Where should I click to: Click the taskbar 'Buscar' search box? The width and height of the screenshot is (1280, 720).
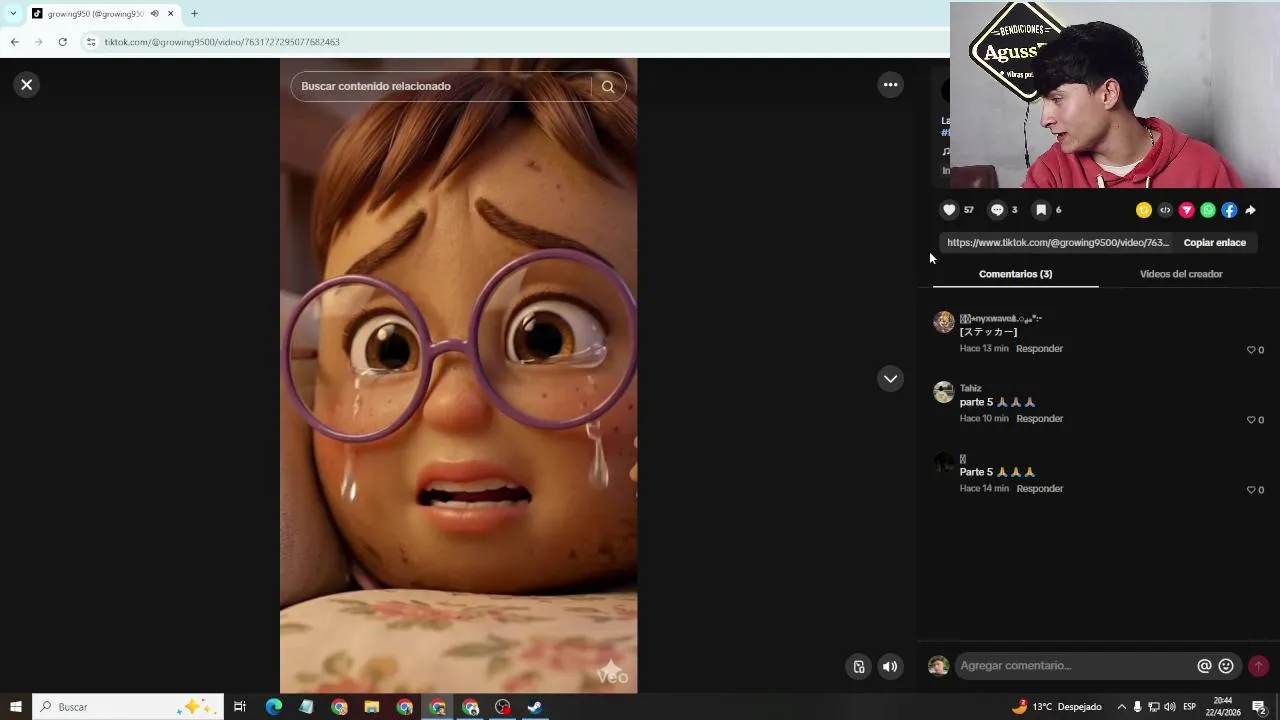point(127,707)
